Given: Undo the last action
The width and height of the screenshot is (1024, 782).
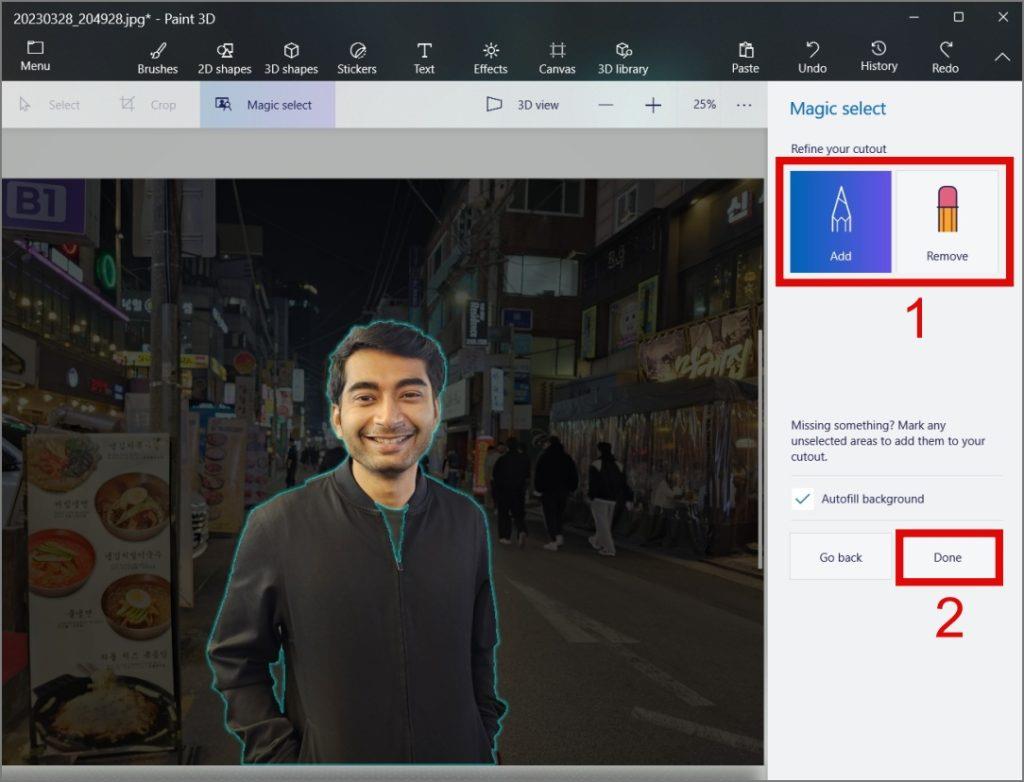Looking at the screenshot, I should click(812, 57).
